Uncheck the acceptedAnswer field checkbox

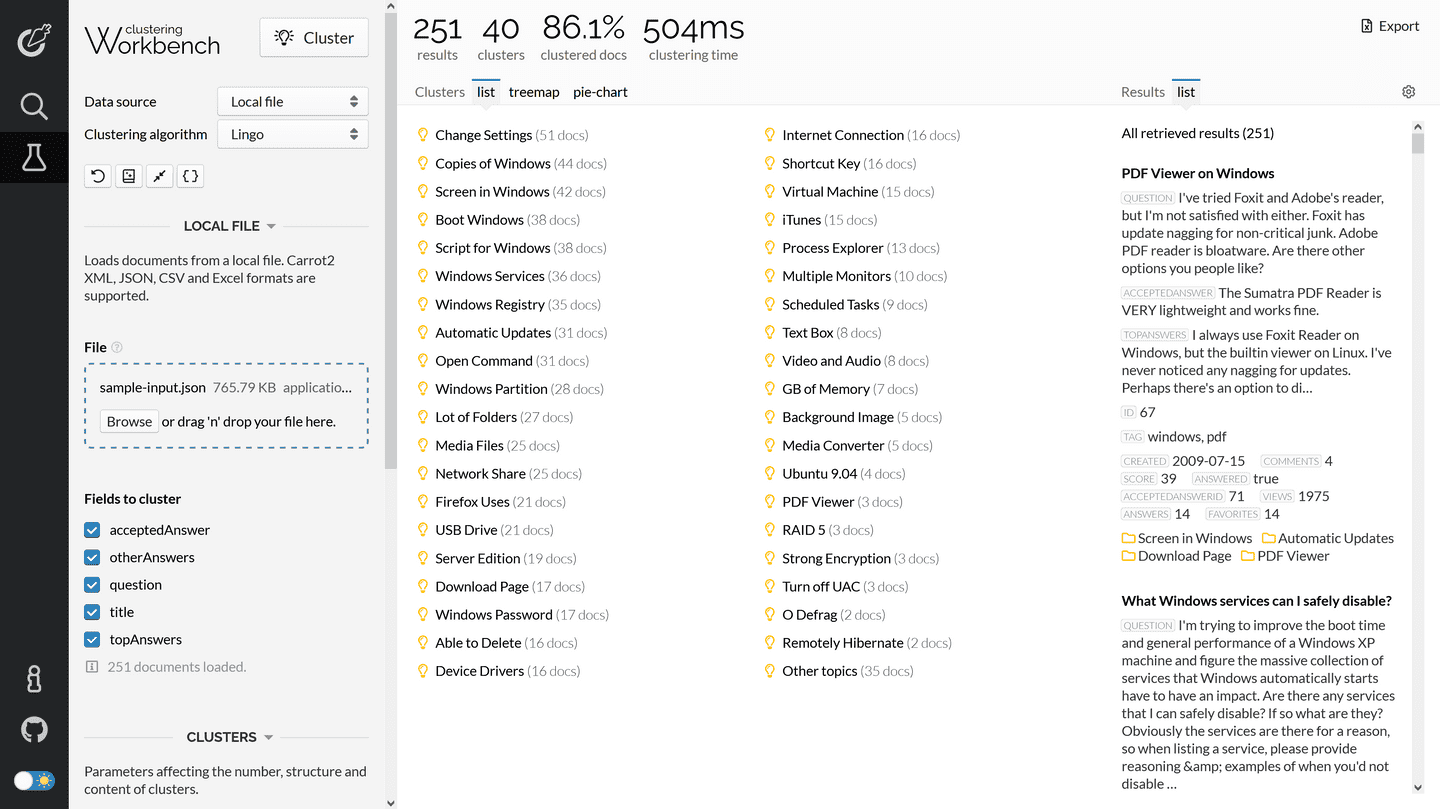coord(92,530)
